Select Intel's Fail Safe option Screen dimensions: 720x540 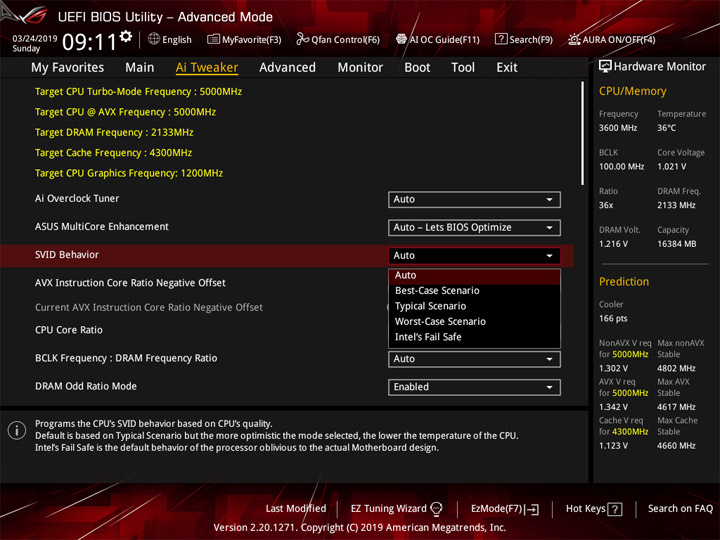[474, 337]
